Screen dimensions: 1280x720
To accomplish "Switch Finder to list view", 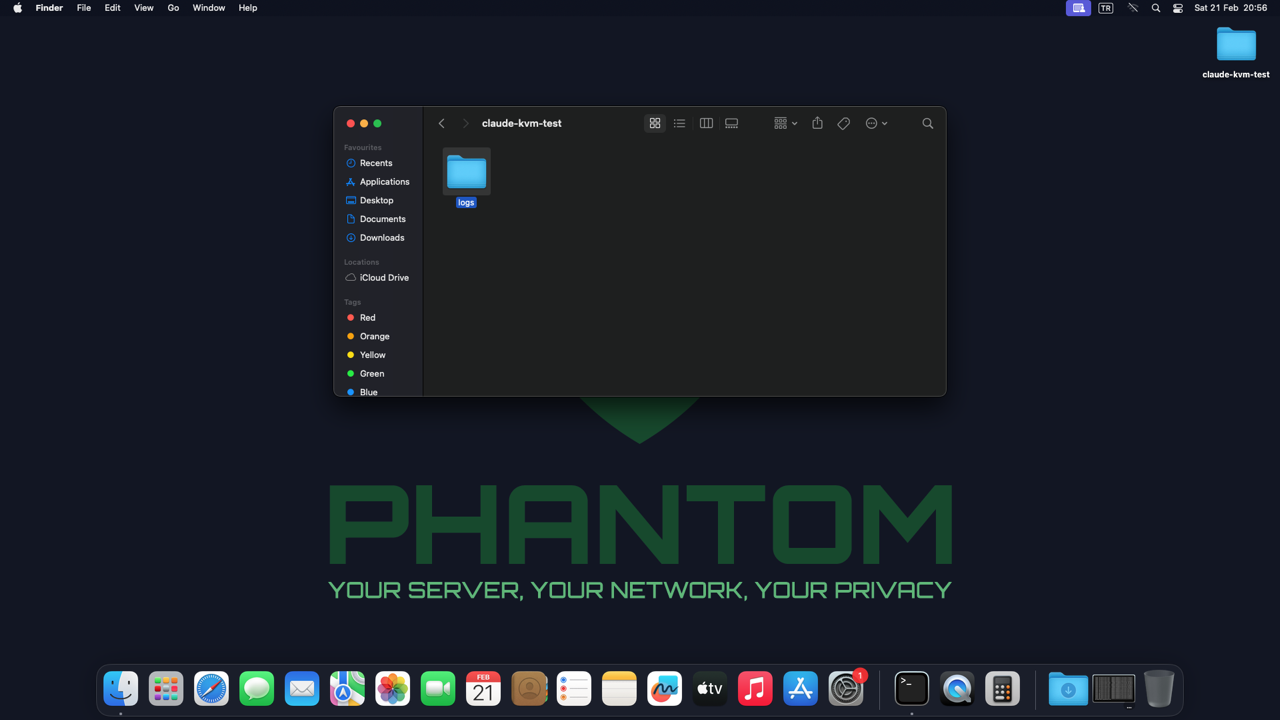I will 680,123.
